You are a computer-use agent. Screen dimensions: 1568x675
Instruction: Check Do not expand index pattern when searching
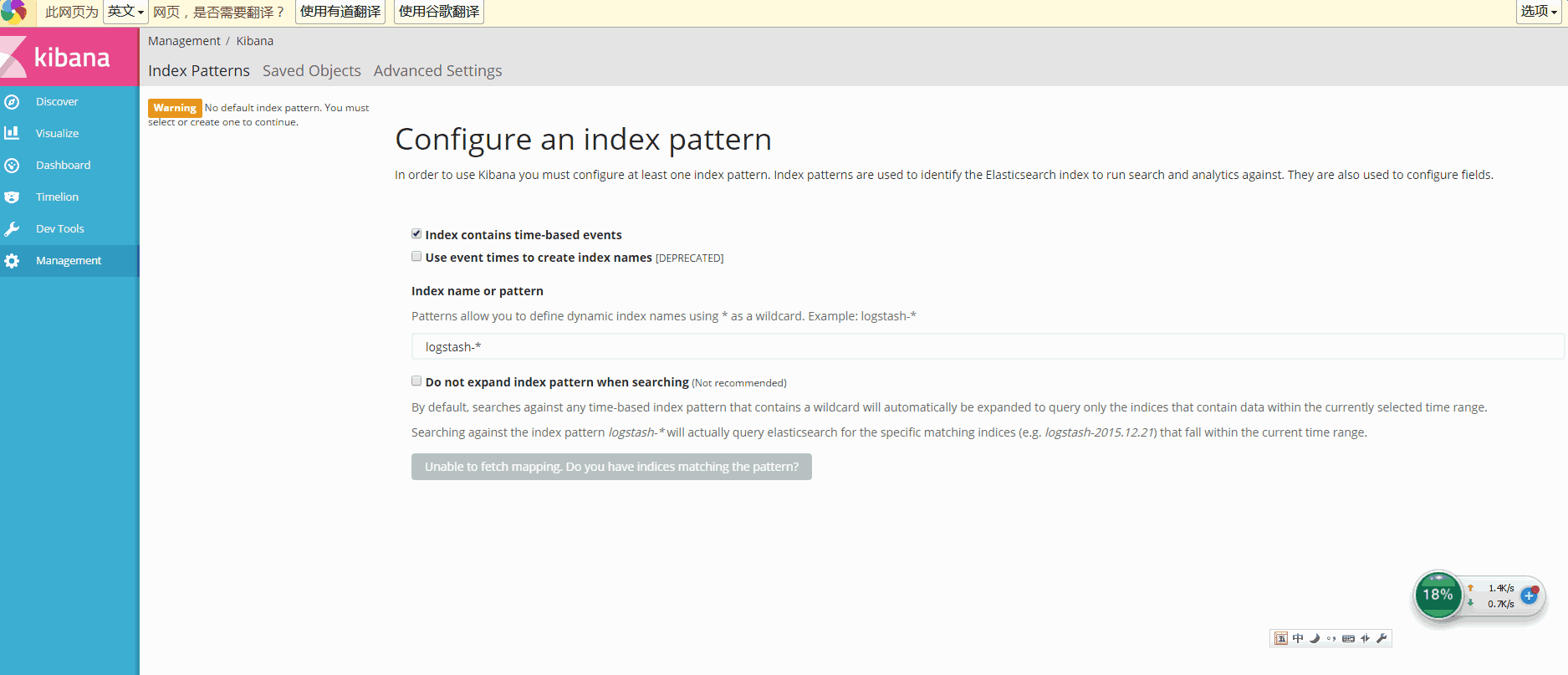[416, 381]
